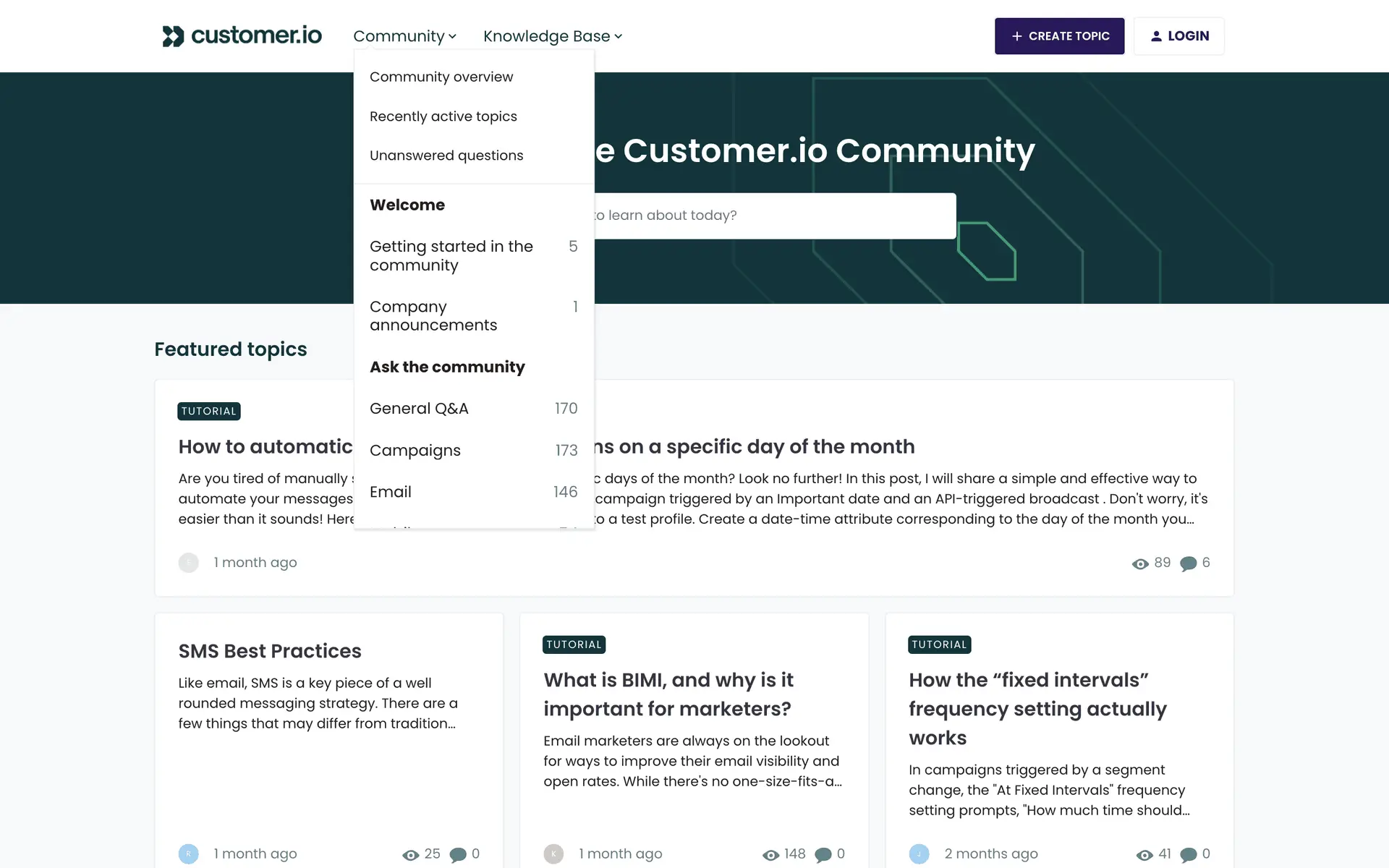Click the views eye icon on BIMI topic
The width and height of the screenshot is (1389, 868).
pyautogui.click(x=770, y=854)
